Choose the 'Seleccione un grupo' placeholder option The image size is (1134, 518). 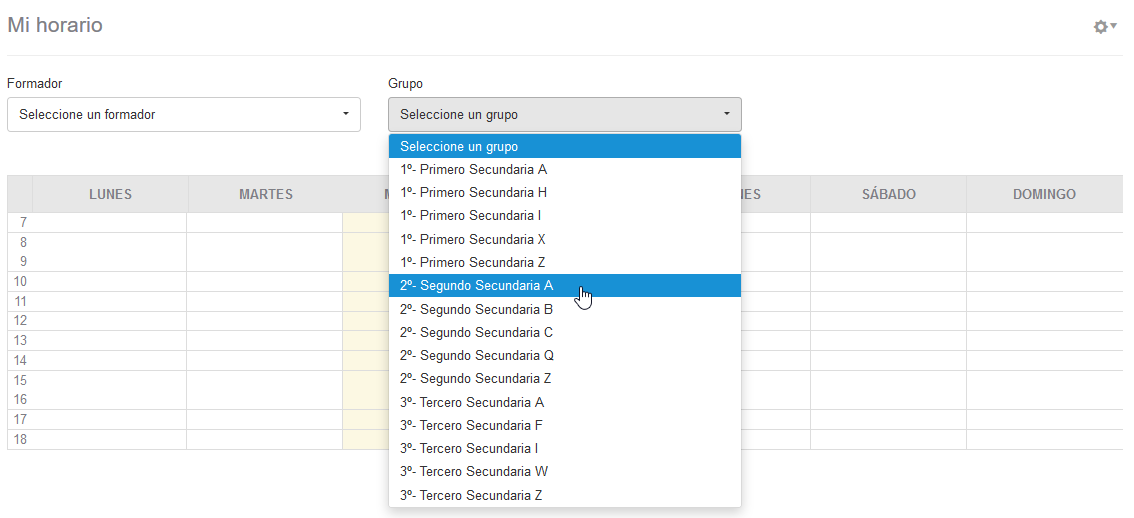(x=564, y=146)
